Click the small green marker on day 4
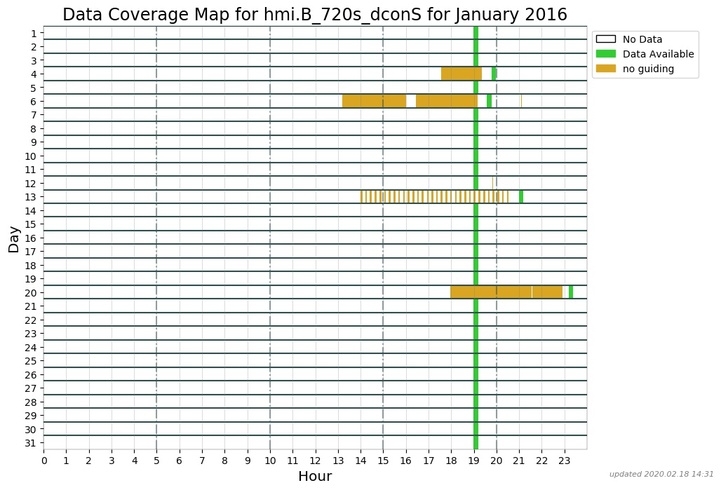The image size is (721, 490). pos(494,74)
